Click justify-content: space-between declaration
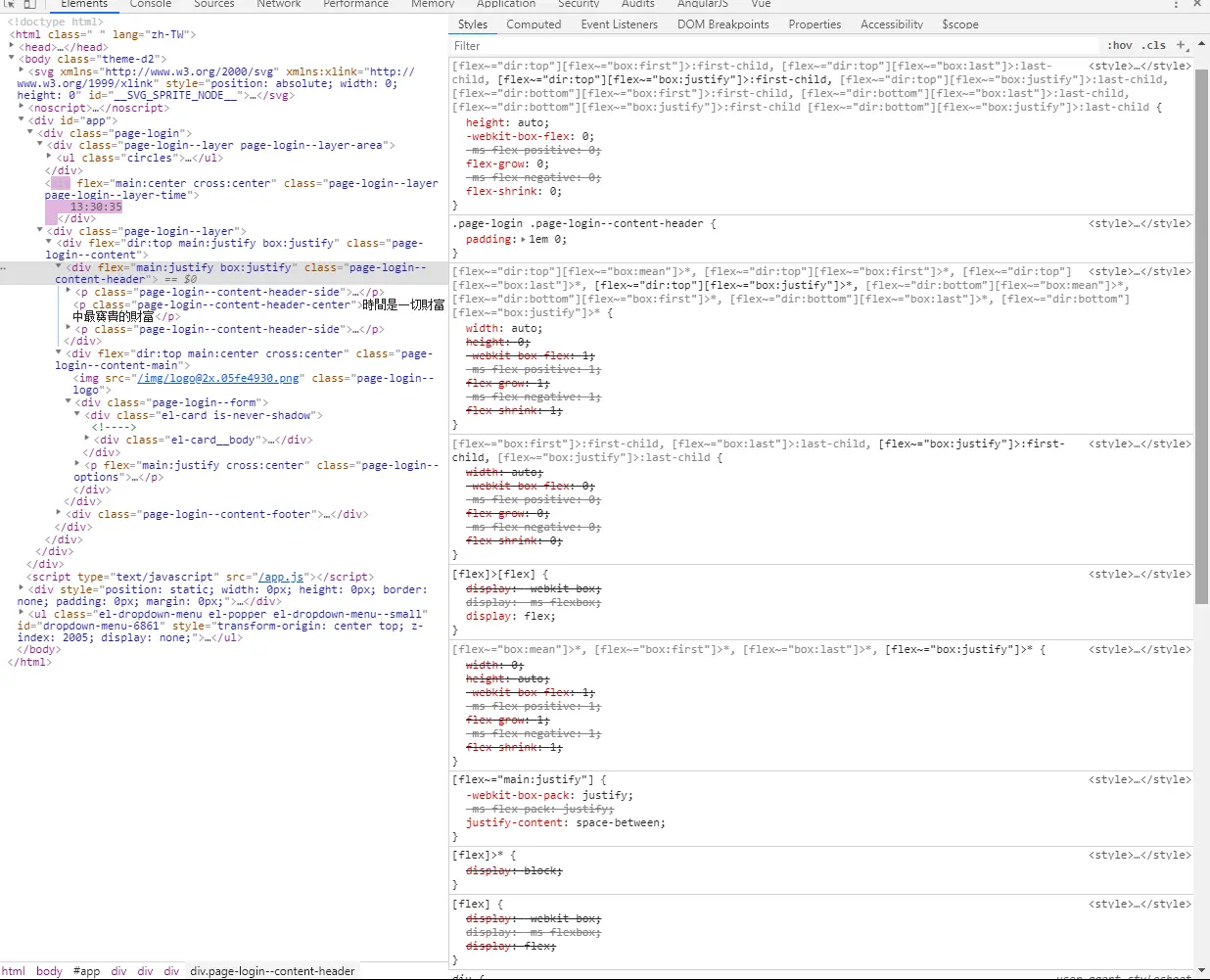The height and width of the screenshot is (980, 1210). coord(566,822)
